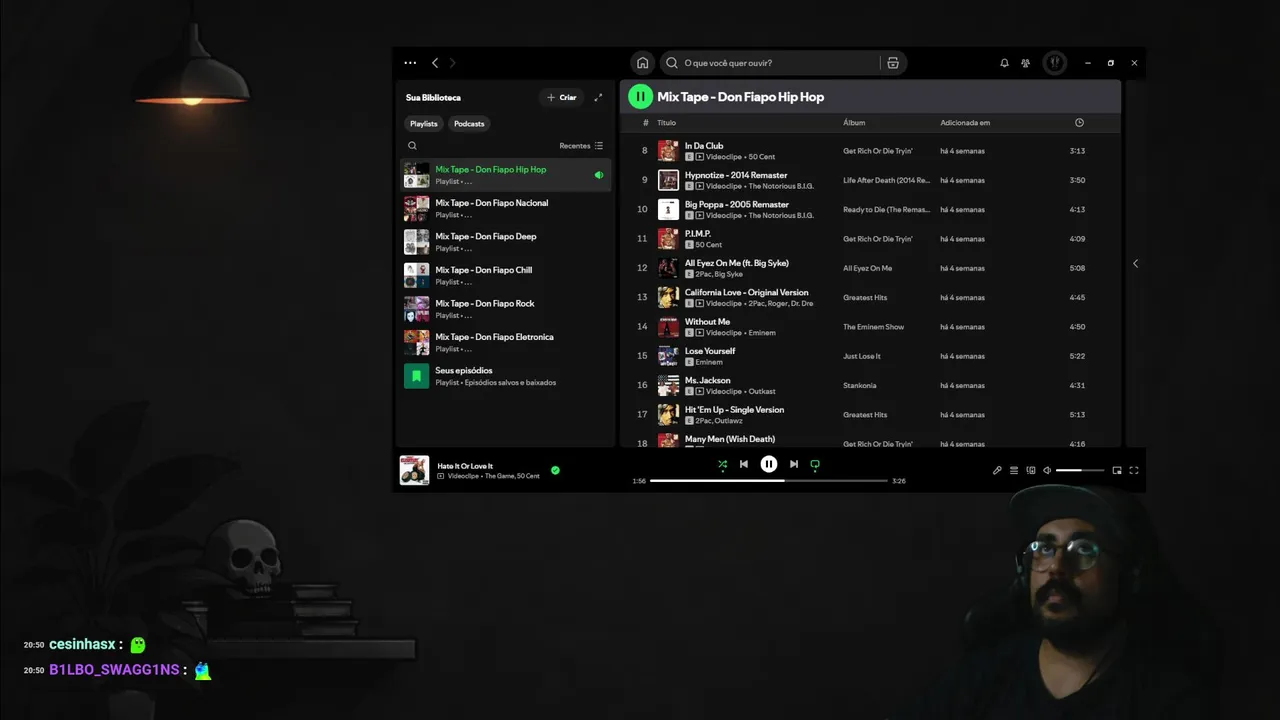The height and width of the screenshot is (720, 1280).
Task: Open Outkast artist link
Action: [762, 391]
